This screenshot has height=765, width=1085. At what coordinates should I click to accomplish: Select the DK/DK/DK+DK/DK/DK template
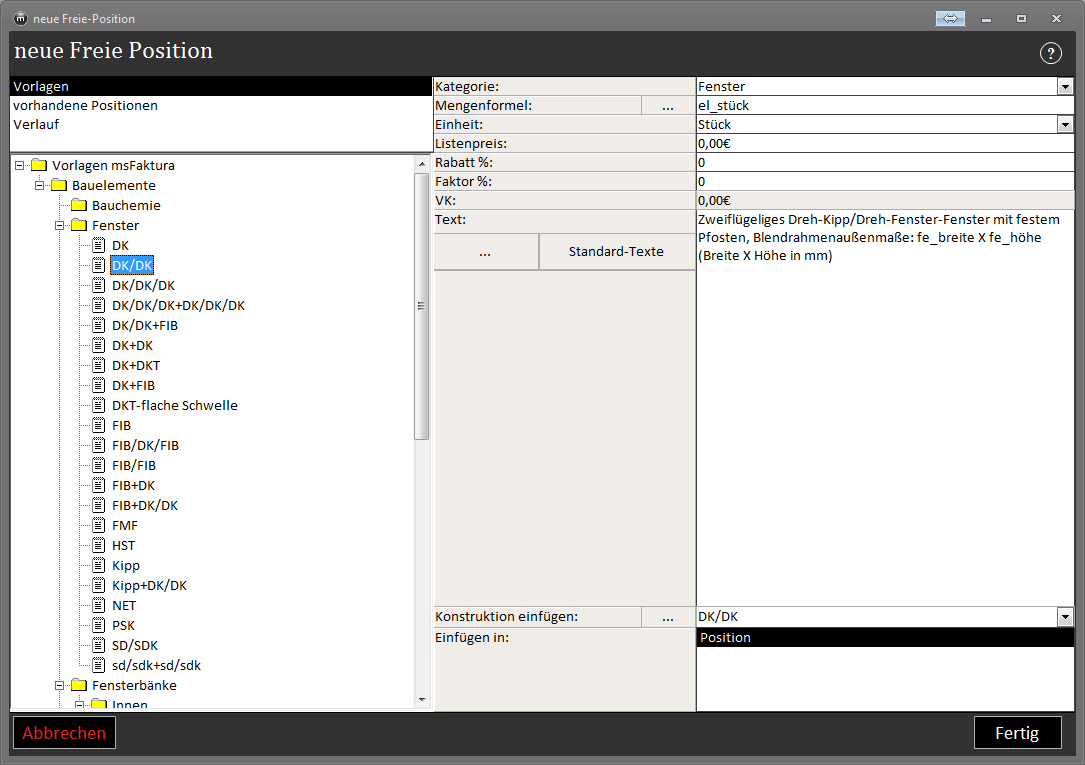pyautogui.click(x=179, y=306)
